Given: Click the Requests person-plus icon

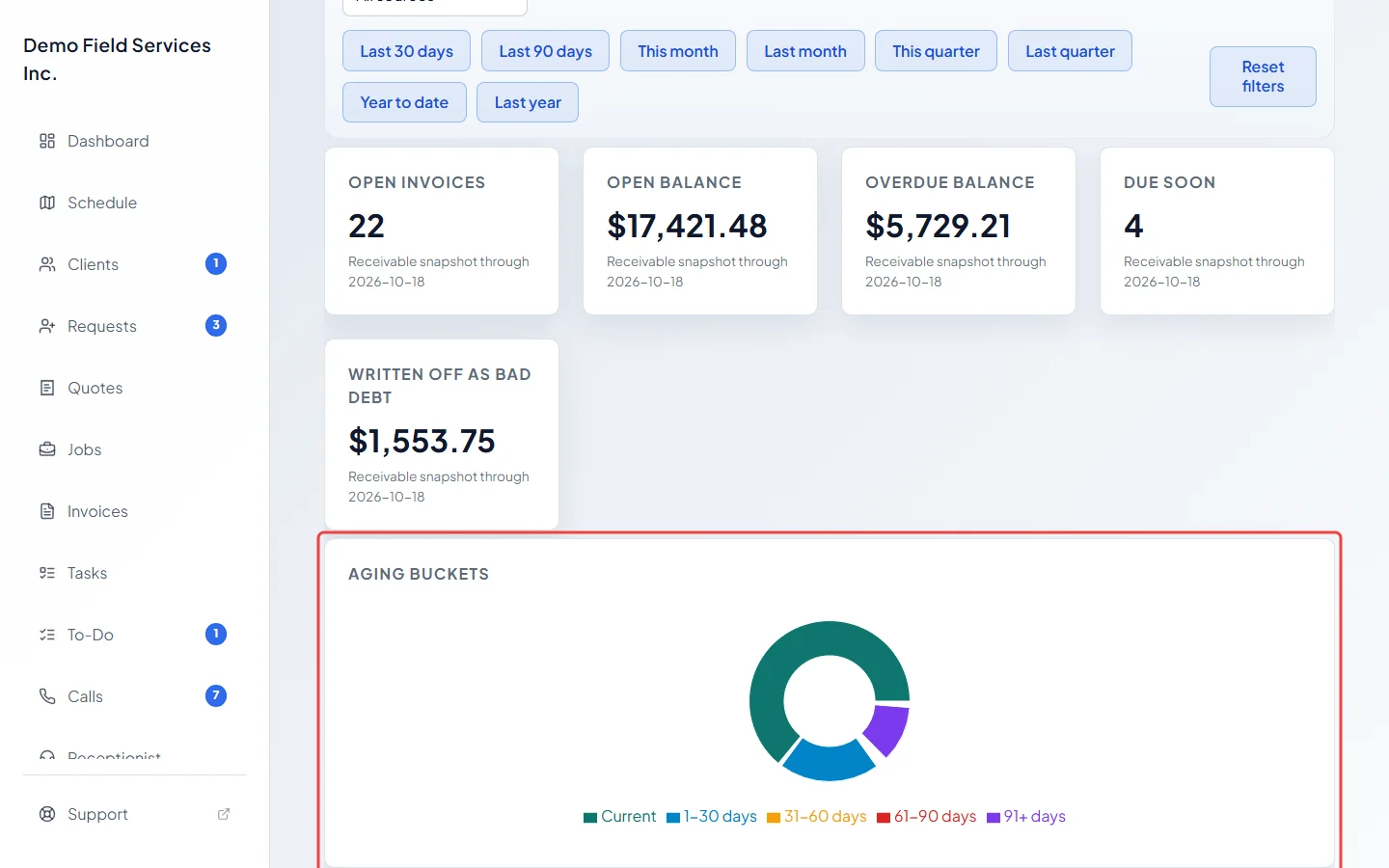Looking at the screenshot, I should pos(47,326).
